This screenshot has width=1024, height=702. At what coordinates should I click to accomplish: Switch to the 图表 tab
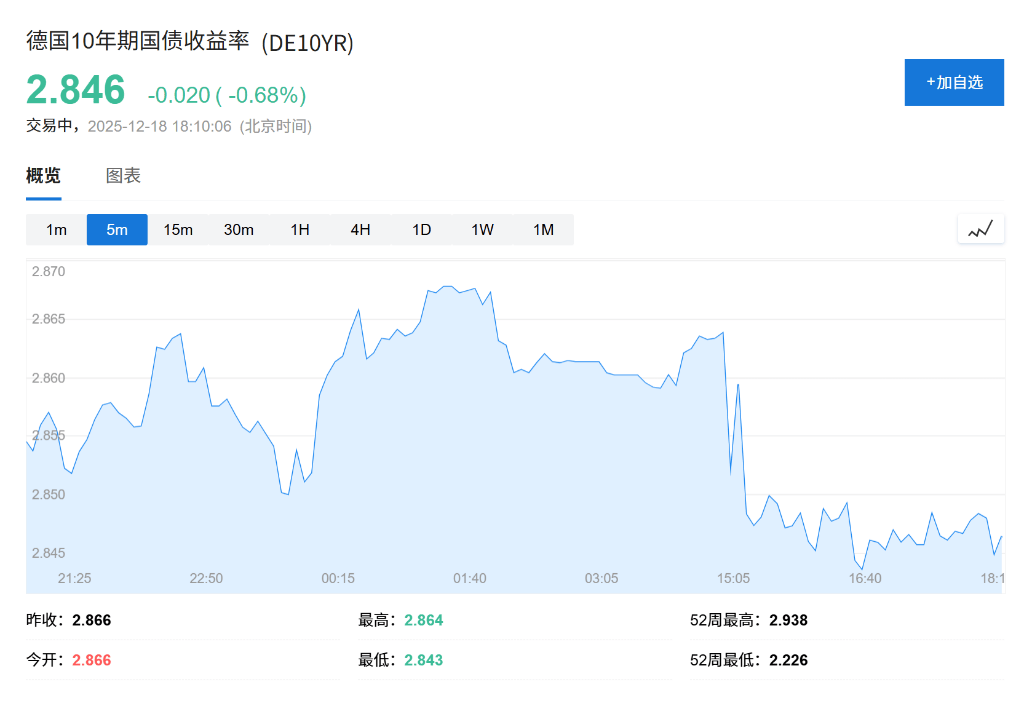[123, 176]
